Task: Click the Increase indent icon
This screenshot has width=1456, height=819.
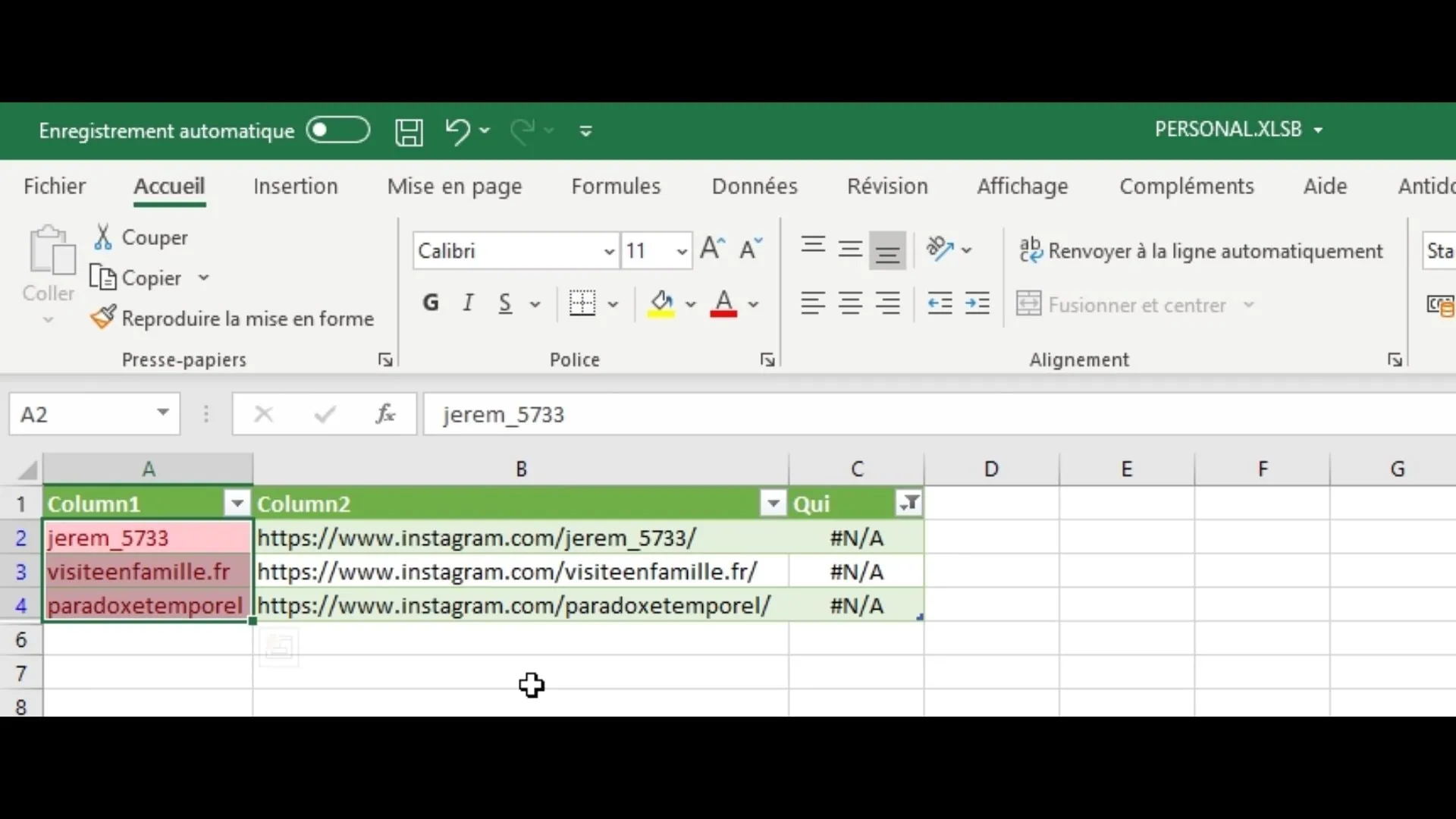Action: (x=977, y=304)
